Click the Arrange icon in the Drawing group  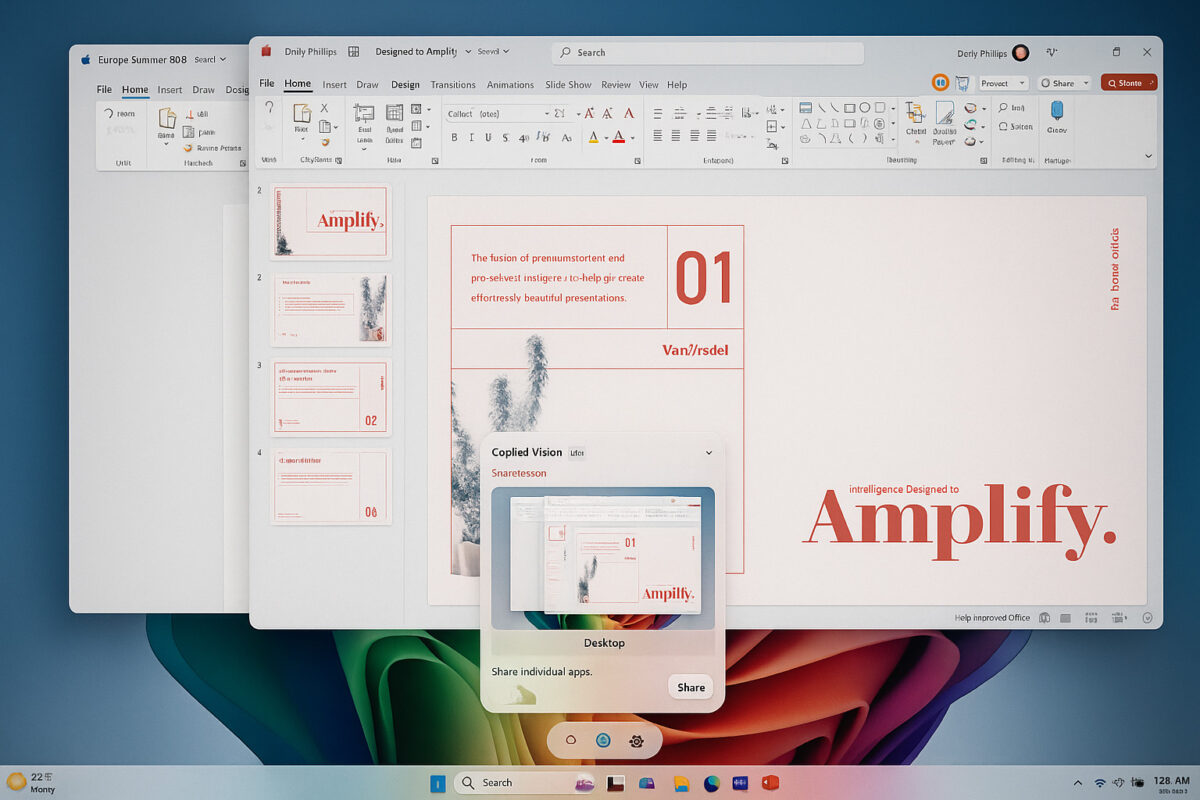click(x=915, y=113)
